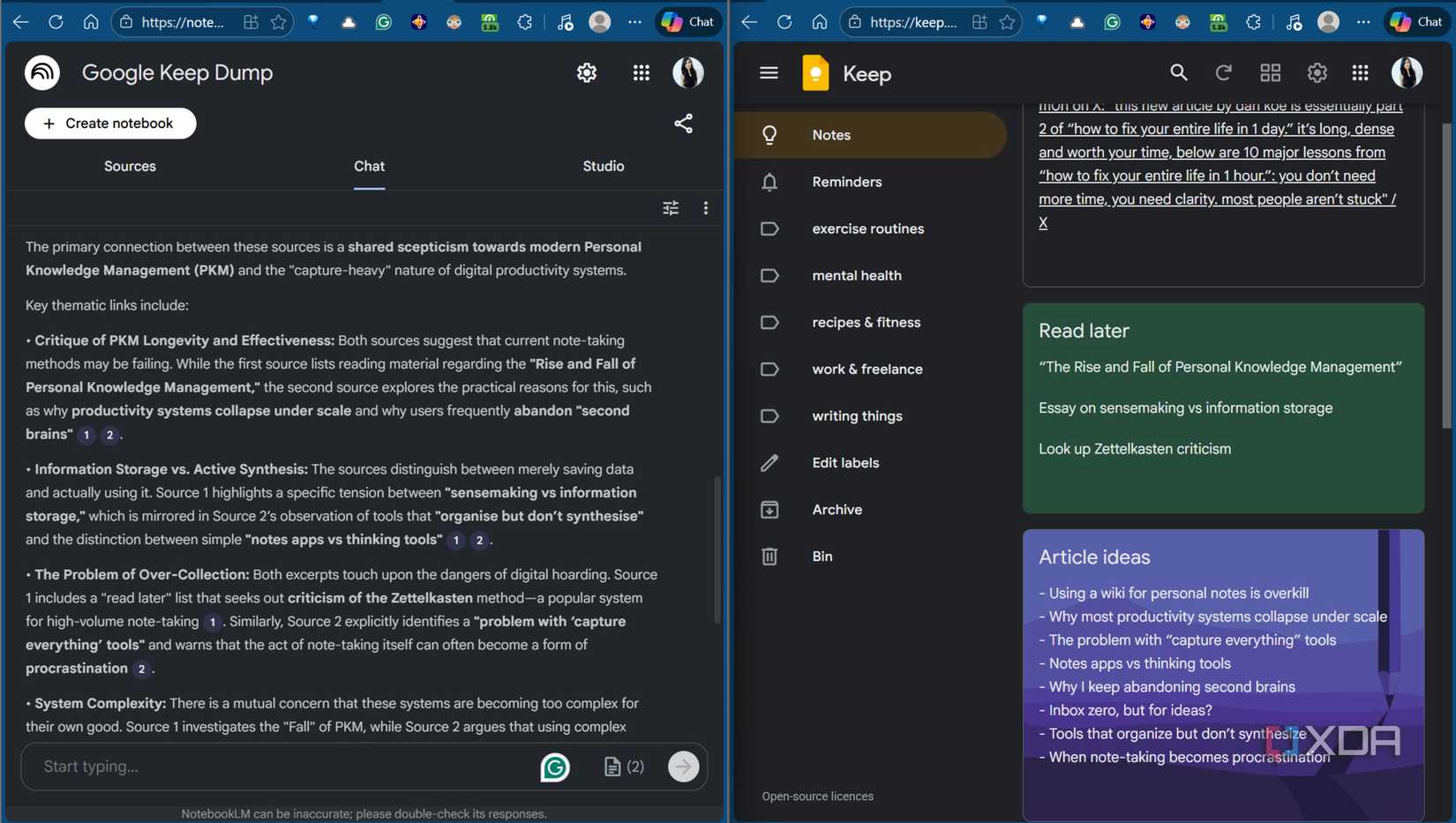
Task: Share the Google Keep Dump notebook
Action: (683, 123)
